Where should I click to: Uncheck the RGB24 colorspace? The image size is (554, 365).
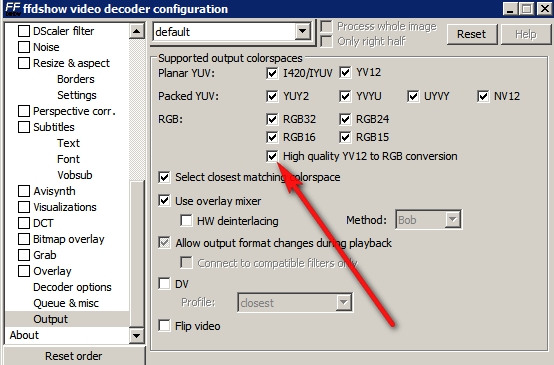coord(345,119)
